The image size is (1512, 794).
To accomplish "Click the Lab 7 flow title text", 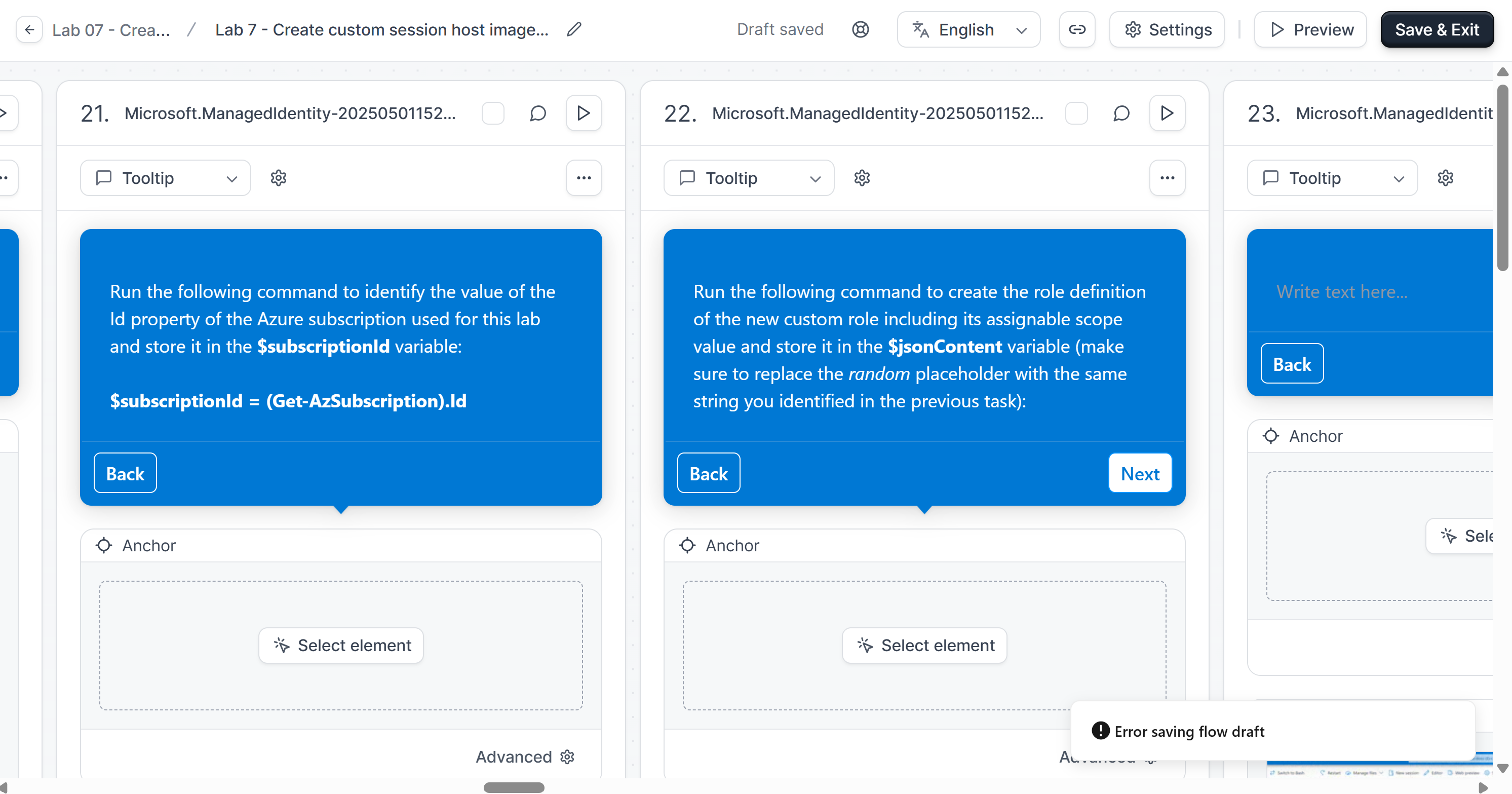I will tap(381, 29).
